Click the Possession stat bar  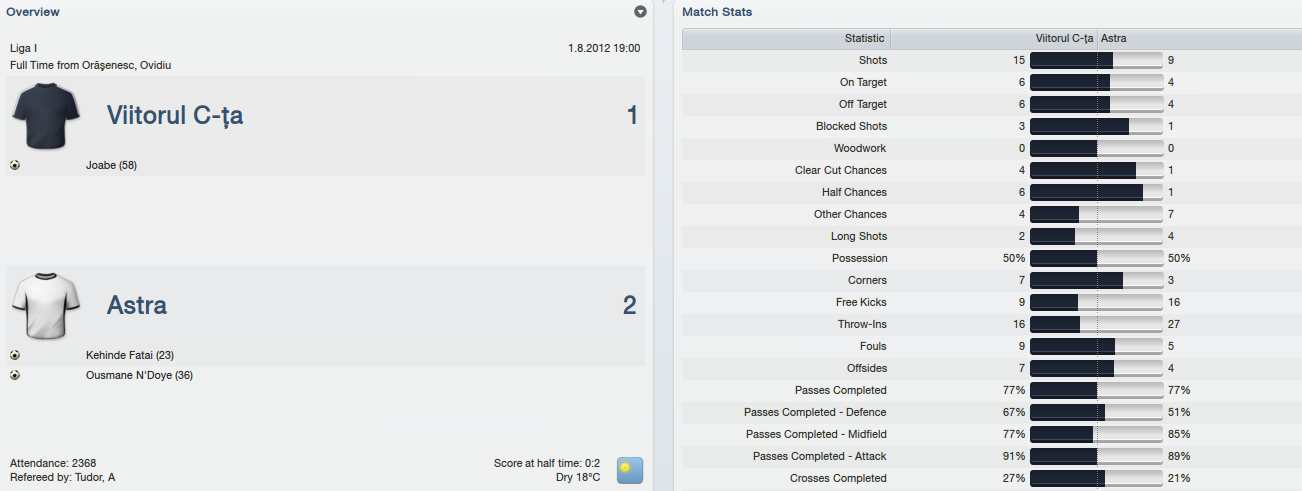pos(1096,258)
